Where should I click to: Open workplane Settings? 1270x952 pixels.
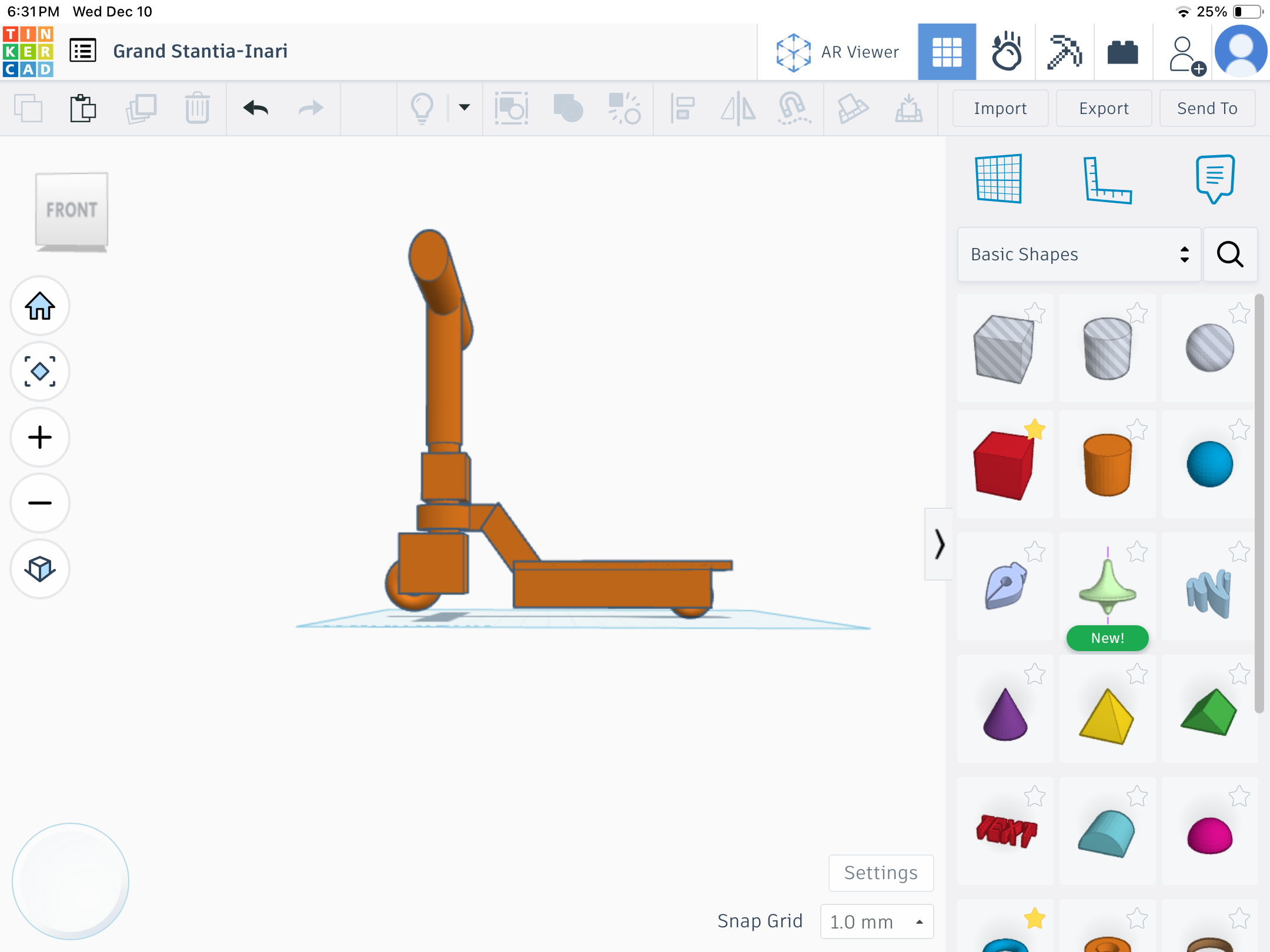pos(881,873)
